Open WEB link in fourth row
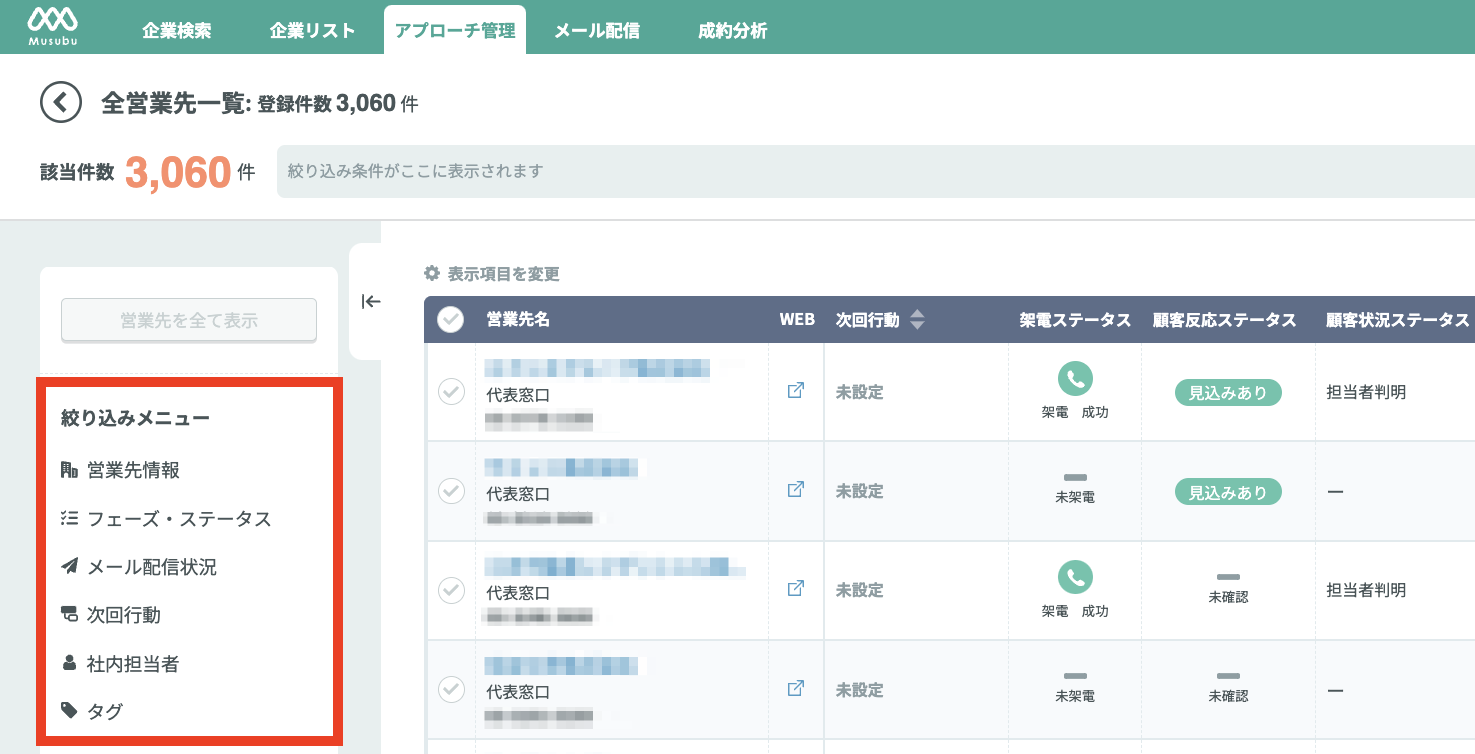Viewport: 1475px width, 754px height. (x=796, y=688)
